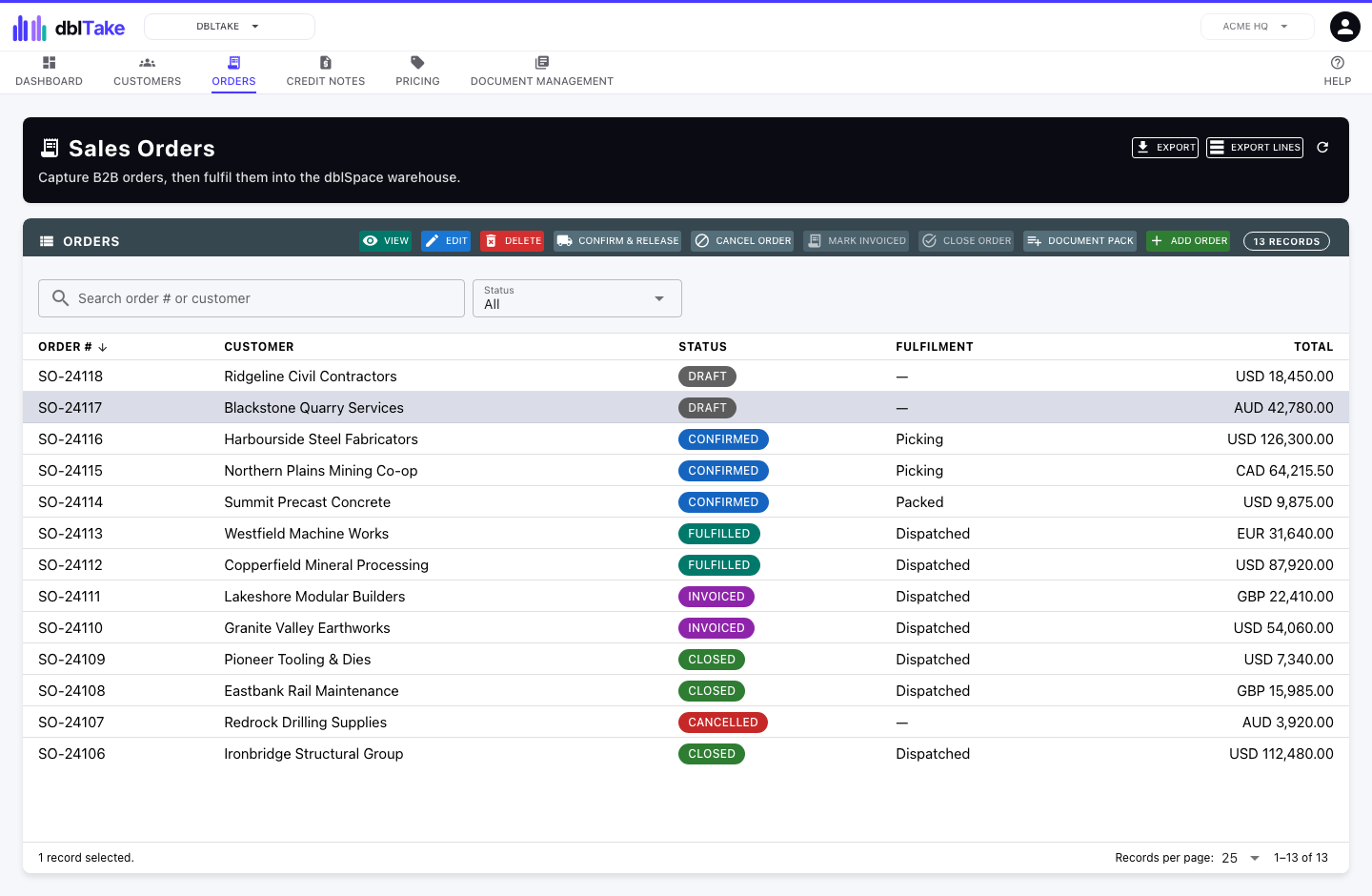Click the 13 Records badge
1372x896 pixels.
coord(1286,241)
